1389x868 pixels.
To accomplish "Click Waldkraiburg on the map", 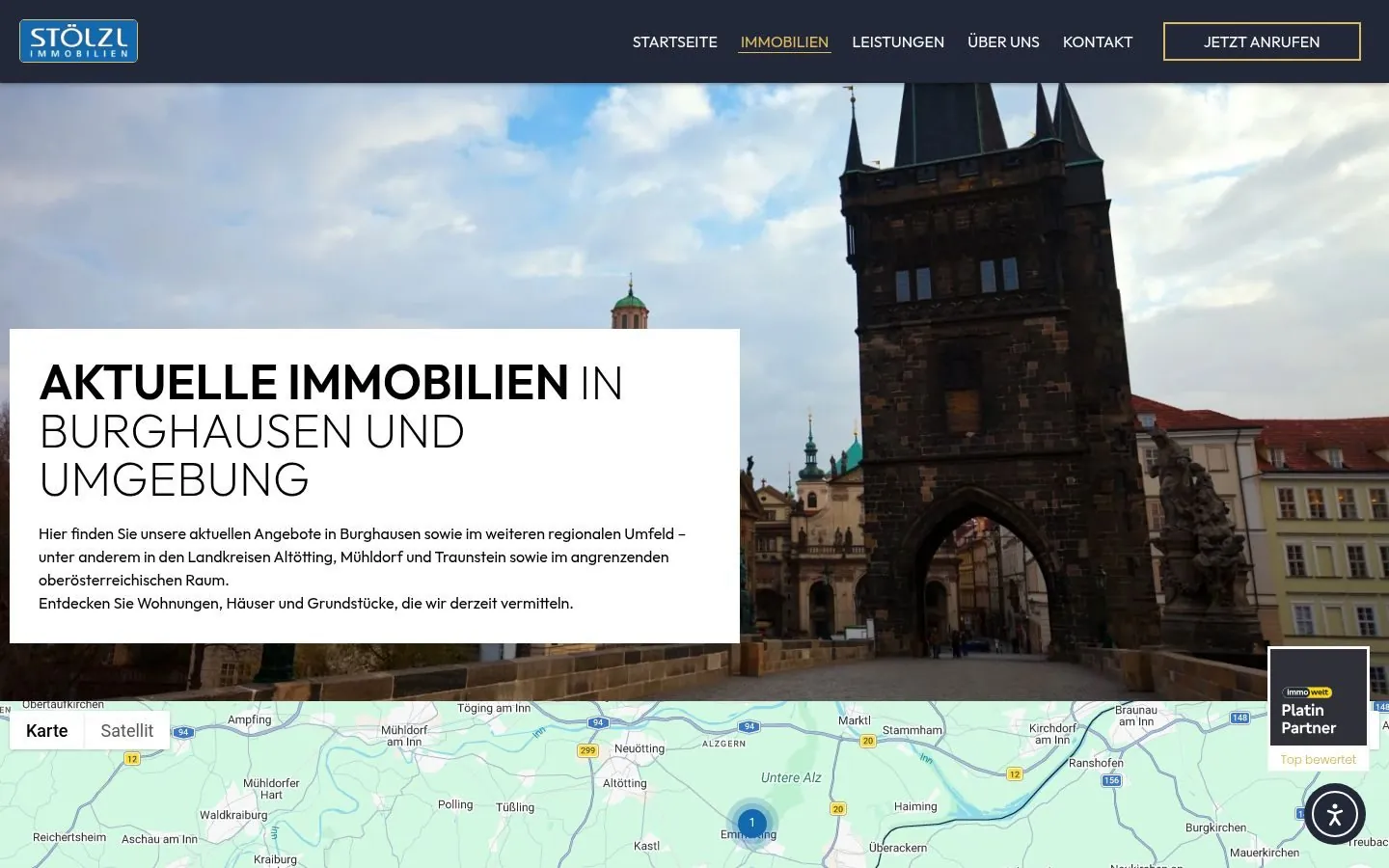I will (x=233, y=815).
